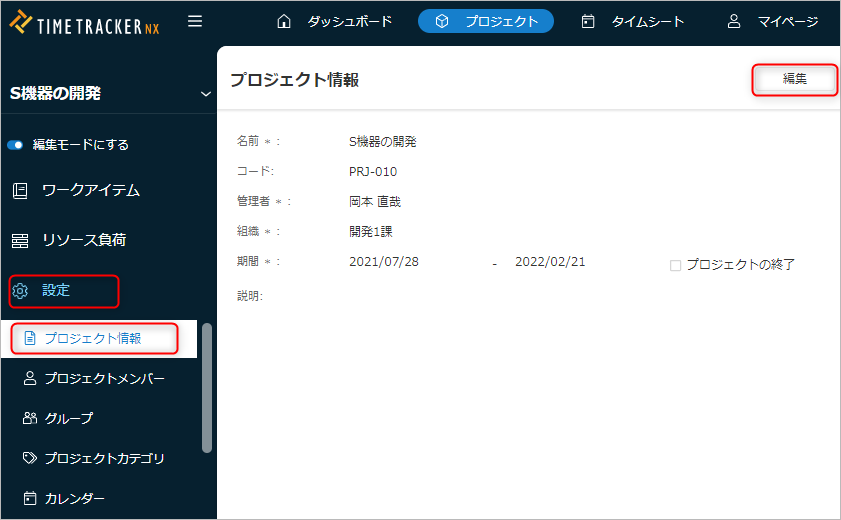Check the プロジェクトの終了 checkbox
The width and height of the screenshot is (841, 520).
[675, 265]
